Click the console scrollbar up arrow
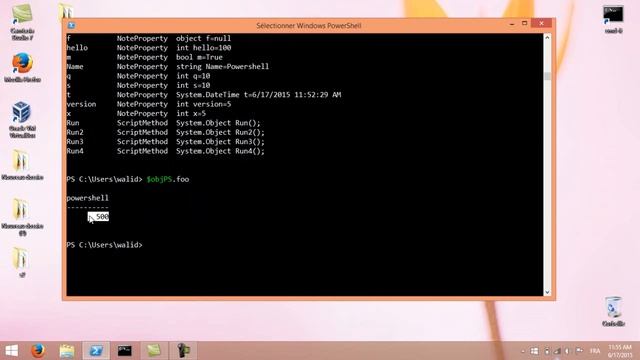 click(547, 38)
